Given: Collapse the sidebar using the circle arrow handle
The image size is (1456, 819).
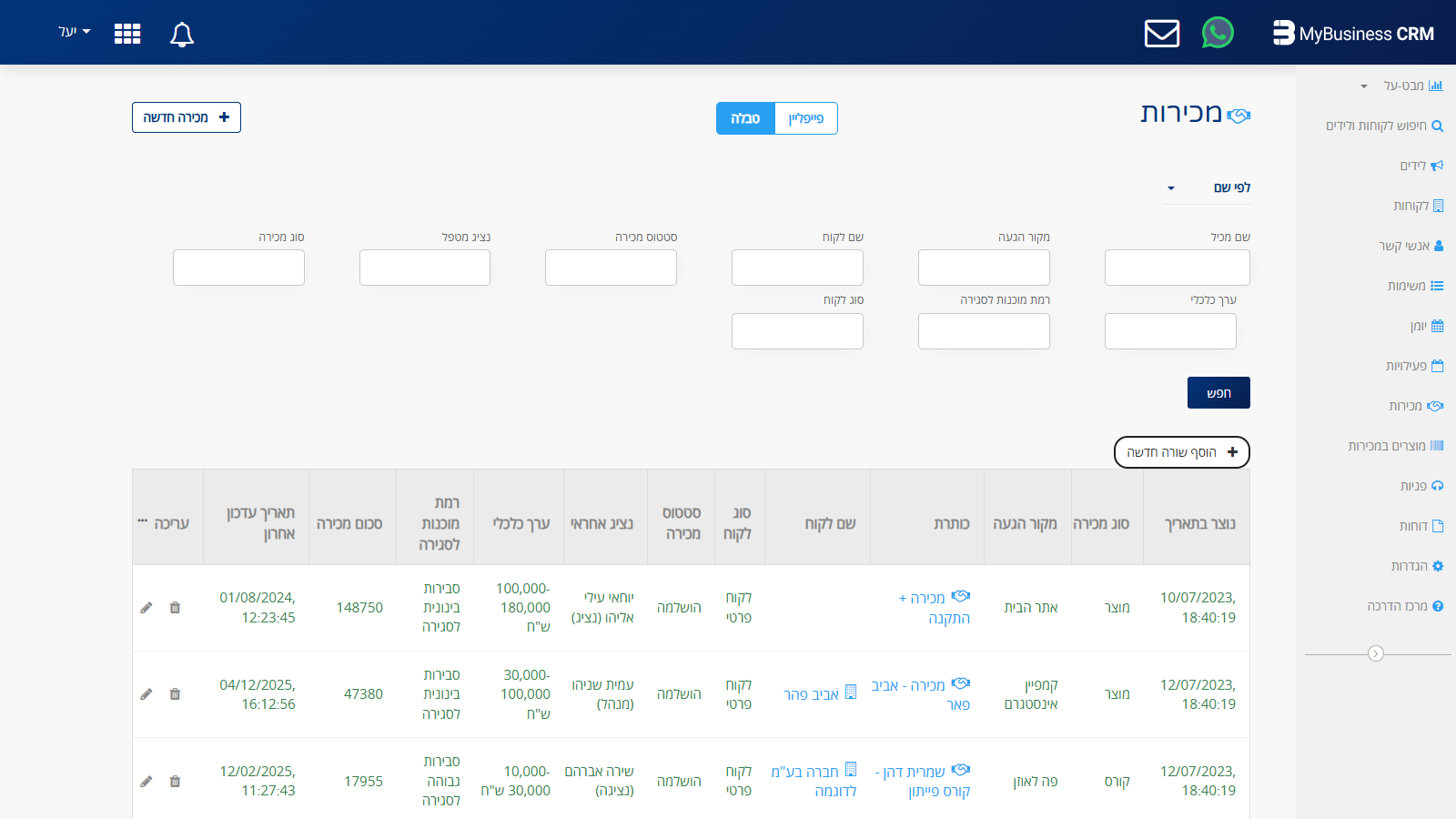Looking at the screenshot, I should [1375, 653].
